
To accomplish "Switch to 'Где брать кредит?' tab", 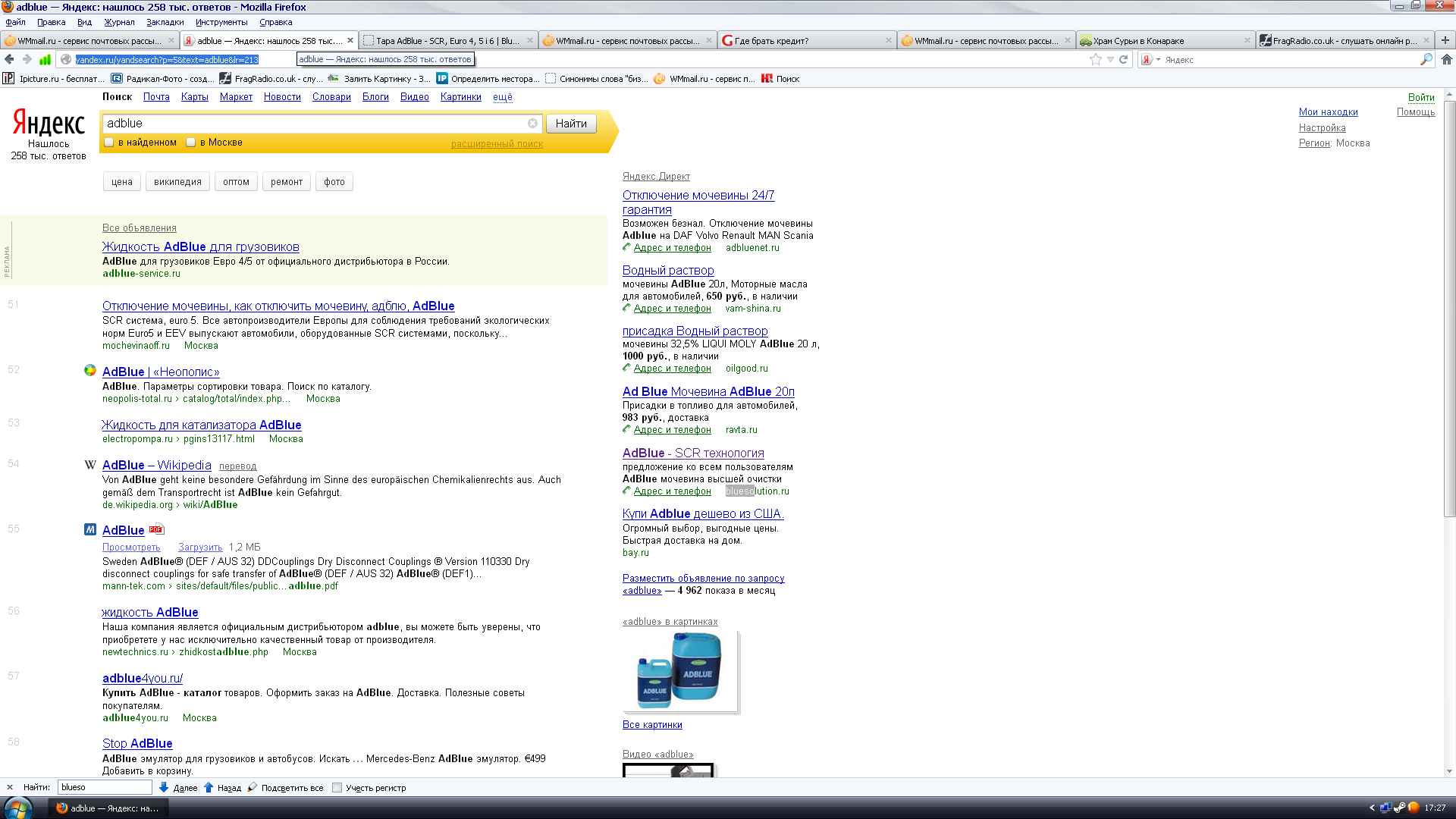I will [806, 41].
